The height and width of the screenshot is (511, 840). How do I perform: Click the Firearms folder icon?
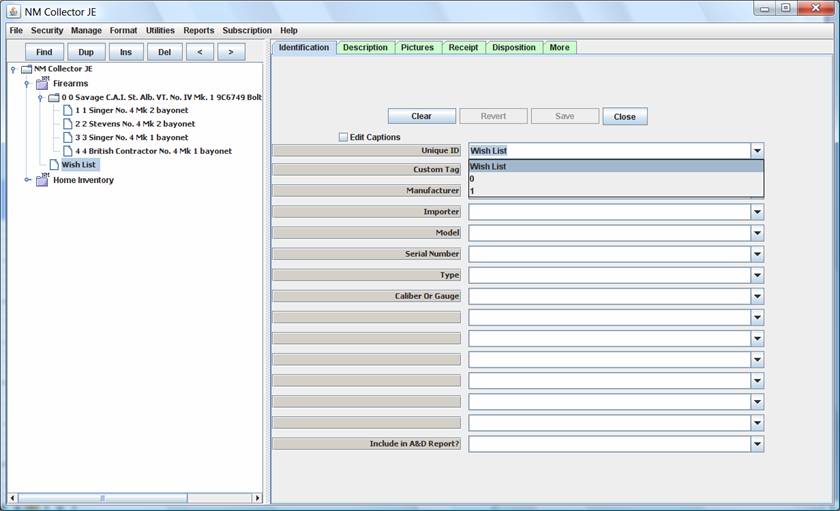click(x=42, y=84)
